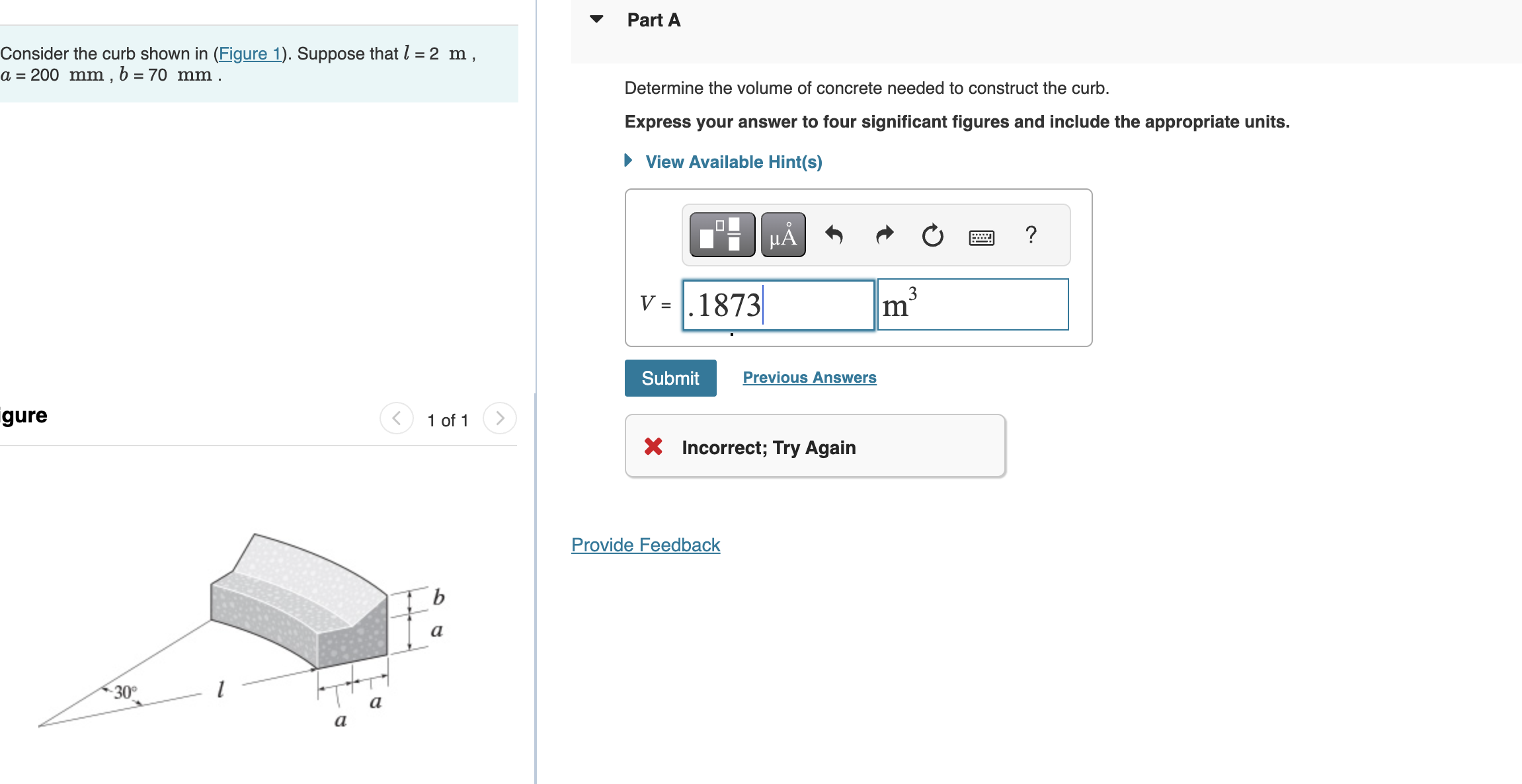Open the on-screen keyboard helper
This screenshot has width=1522, height=784.
point(982,236)
